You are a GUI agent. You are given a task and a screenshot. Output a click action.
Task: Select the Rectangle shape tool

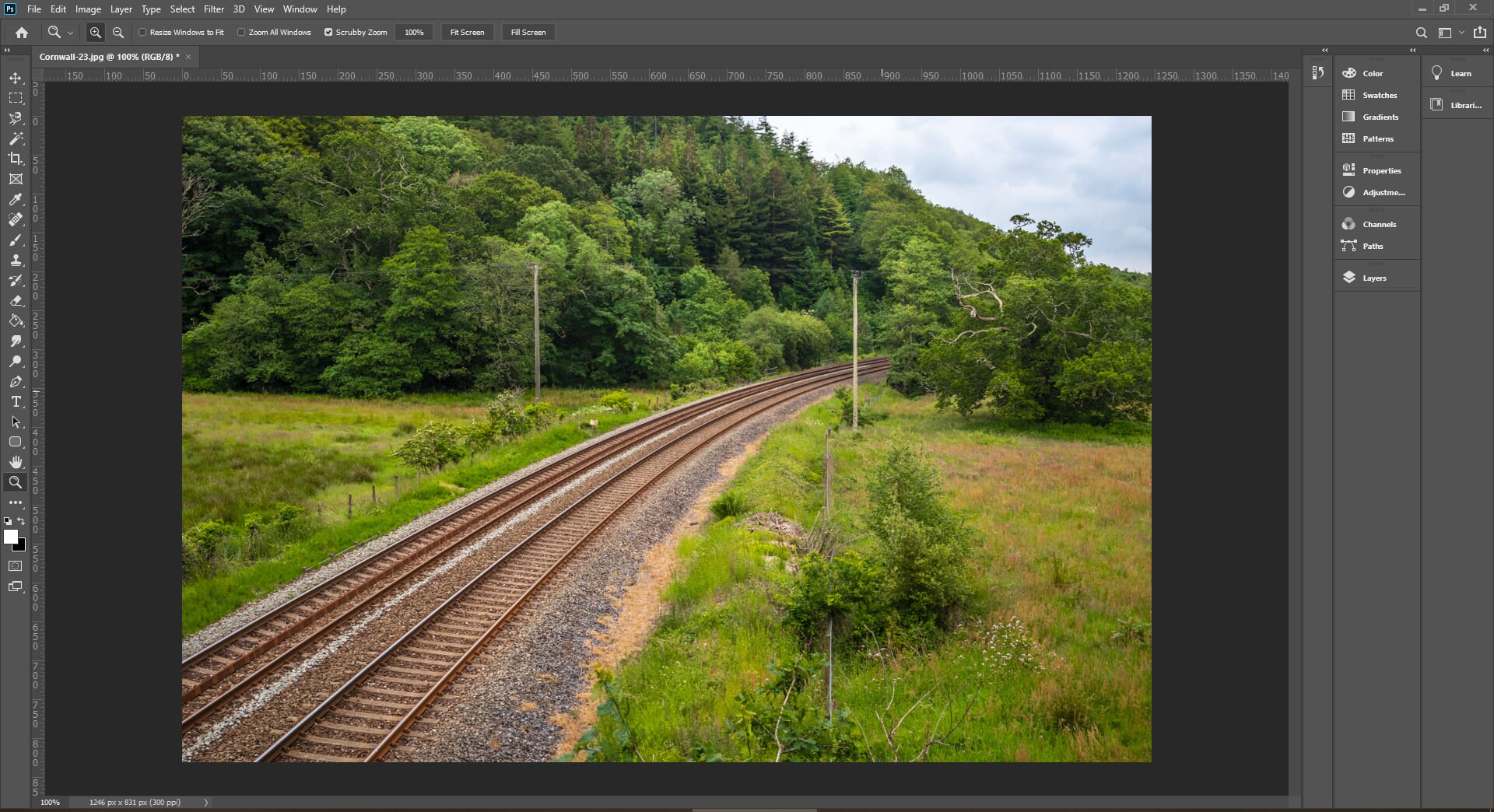point(16,442)
